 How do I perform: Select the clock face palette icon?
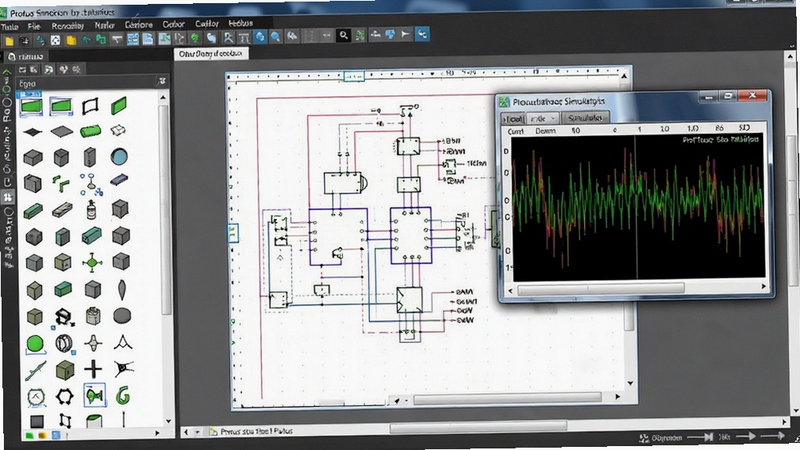point(36,396)
